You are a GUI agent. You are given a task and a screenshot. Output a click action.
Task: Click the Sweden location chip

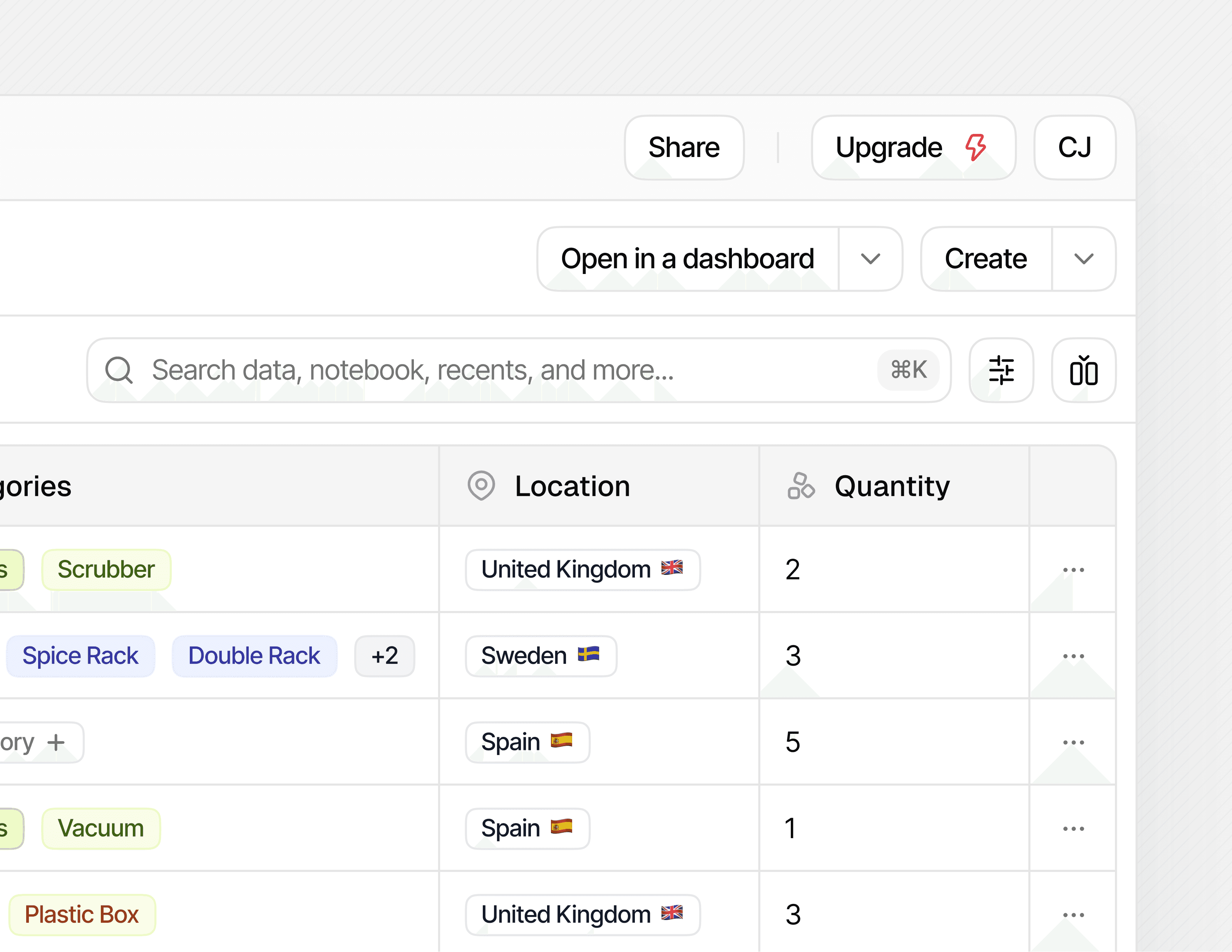tap(540, 656)
